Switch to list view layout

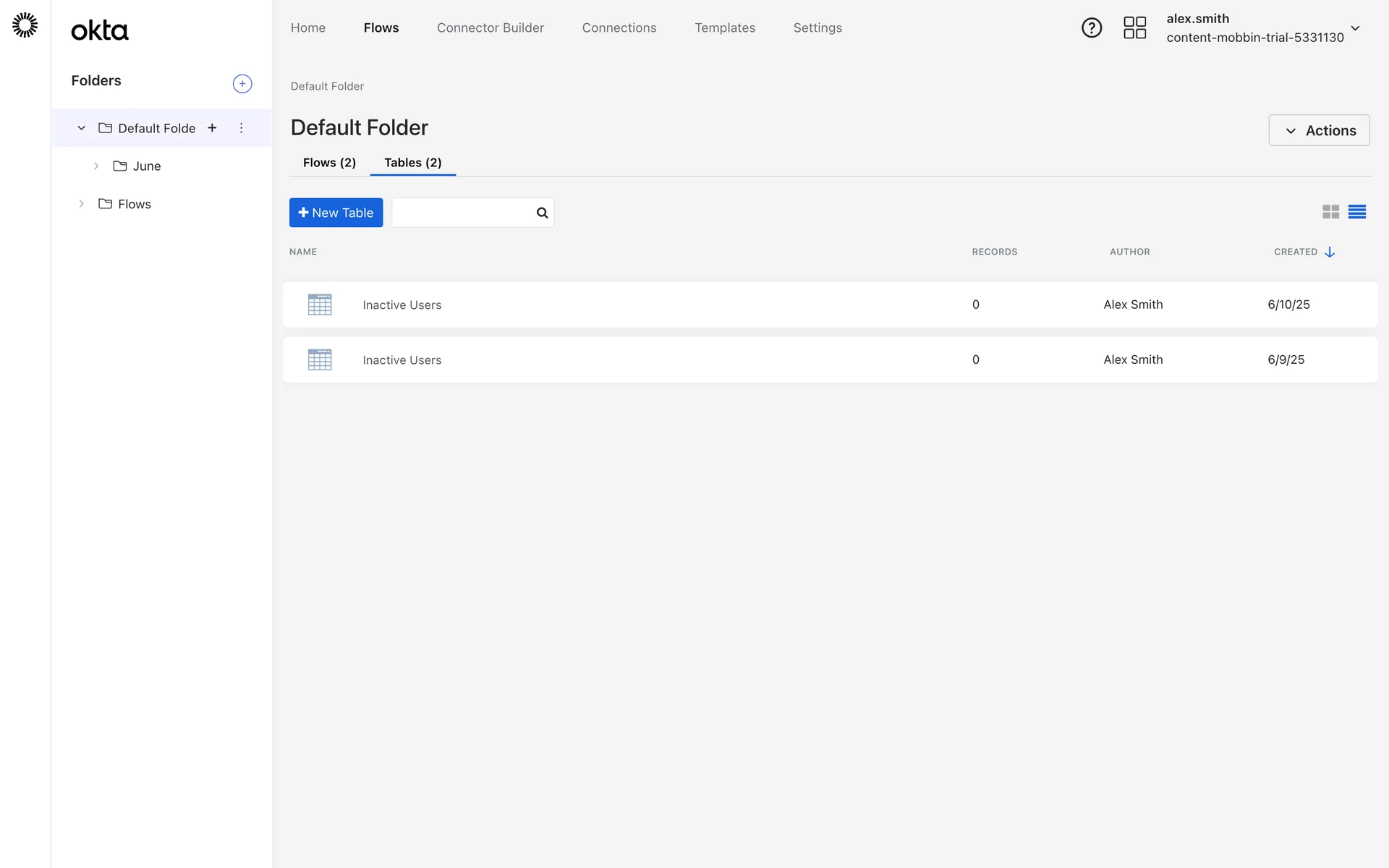point(1356,212)
